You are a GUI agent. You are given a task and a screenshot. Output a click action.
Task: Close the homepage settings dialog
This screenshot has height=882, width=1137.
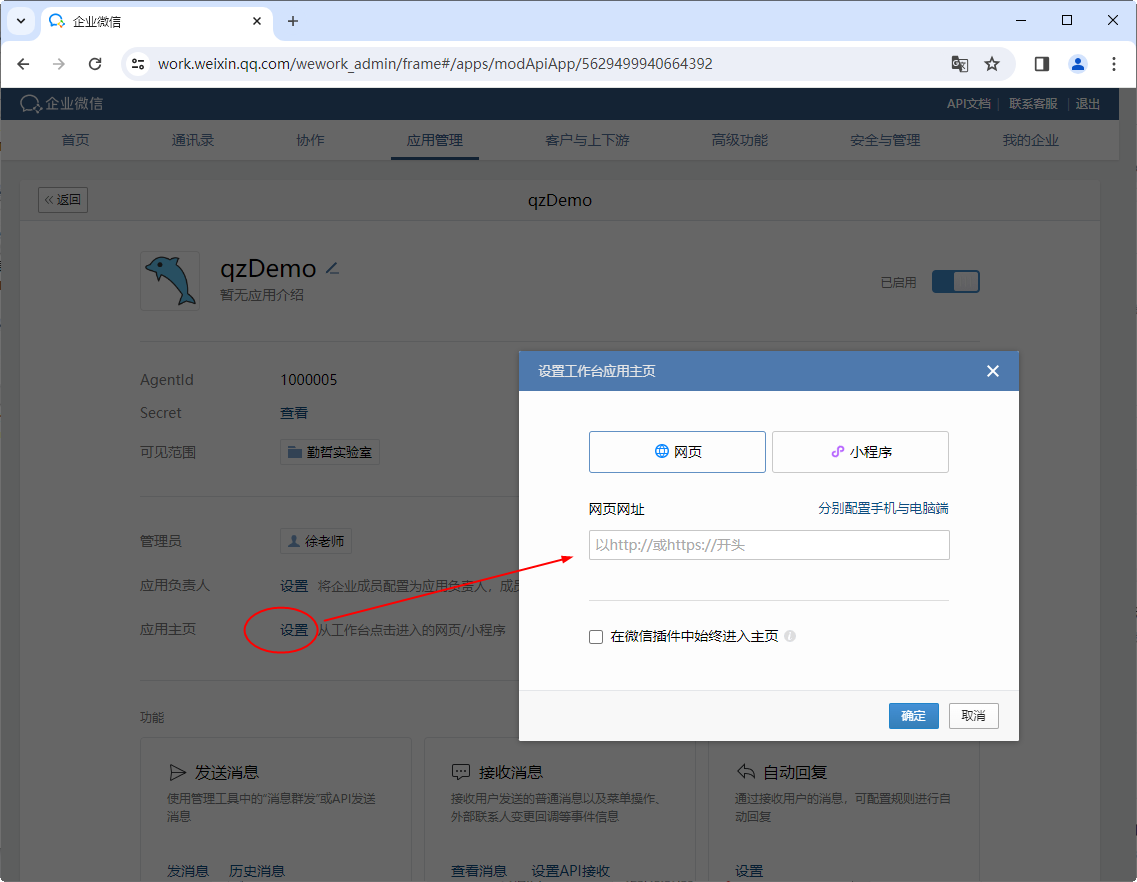(992, 371)
